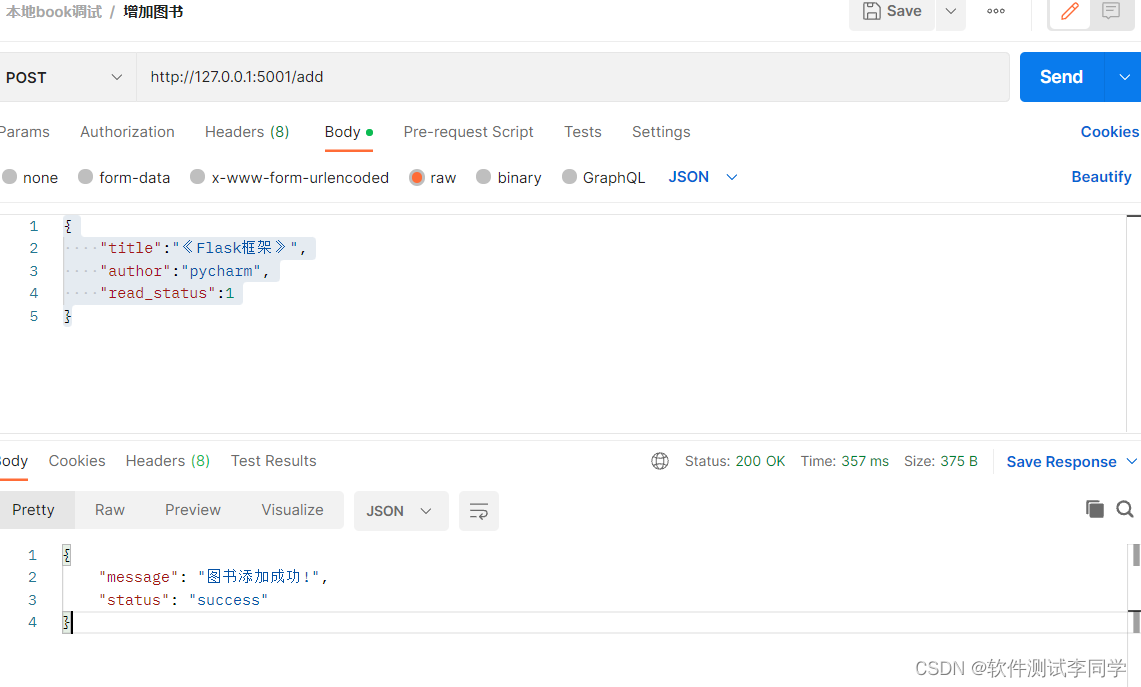
Task: Click the Send button
Action: point(1062,77)
